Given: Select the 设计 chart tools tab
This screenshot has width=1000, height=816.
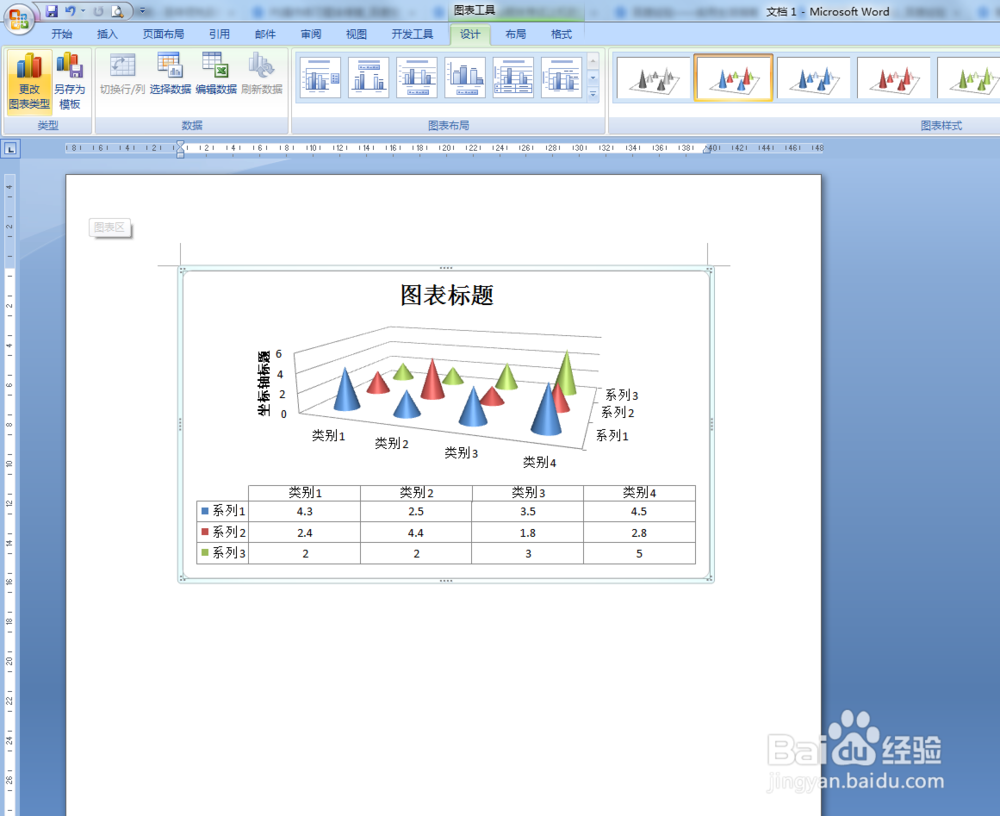Looking at the screenshot, I should [x=470, y=34].
